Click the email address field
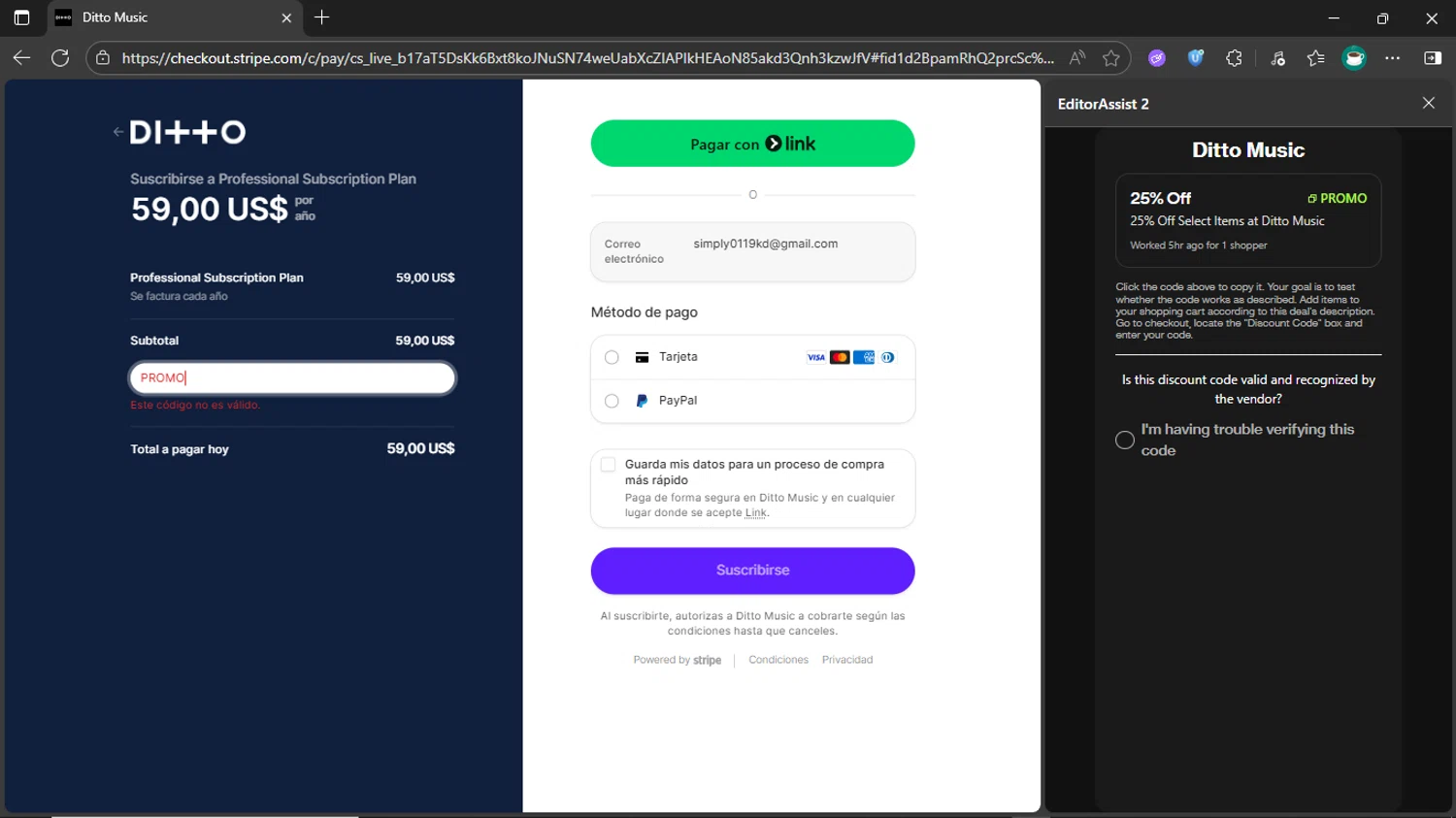 coord(752,251)
